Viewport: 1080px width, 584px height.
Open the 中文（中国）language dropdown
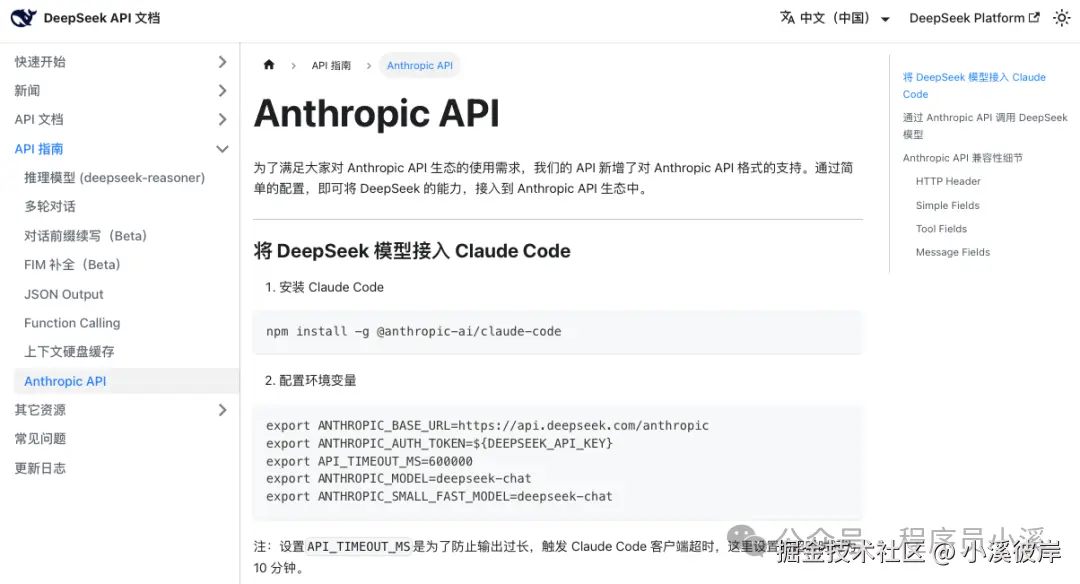[x=835, y=19]
